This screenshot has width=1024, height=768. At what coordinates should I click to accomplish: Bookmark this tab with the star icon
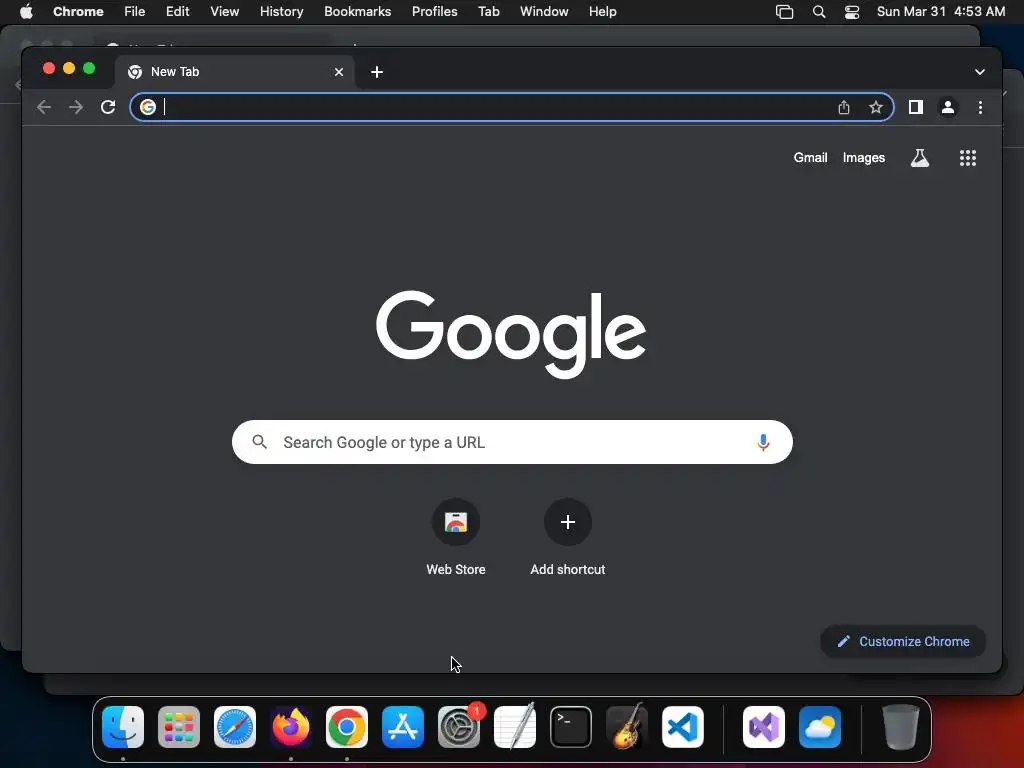tap(876, 107)
